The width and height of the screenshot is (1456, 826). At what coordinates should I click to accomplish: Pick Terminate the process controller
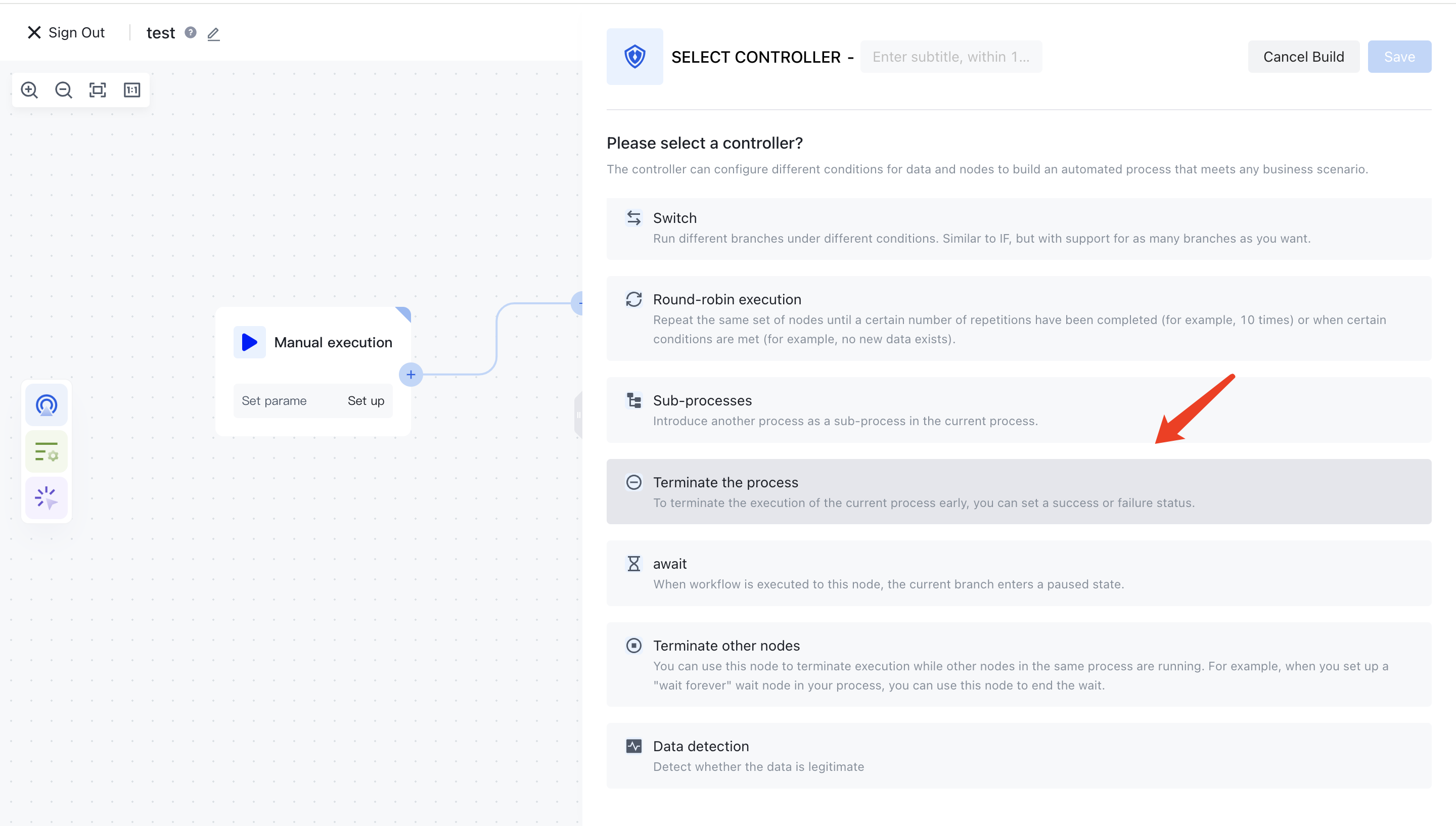[1018, 492]
